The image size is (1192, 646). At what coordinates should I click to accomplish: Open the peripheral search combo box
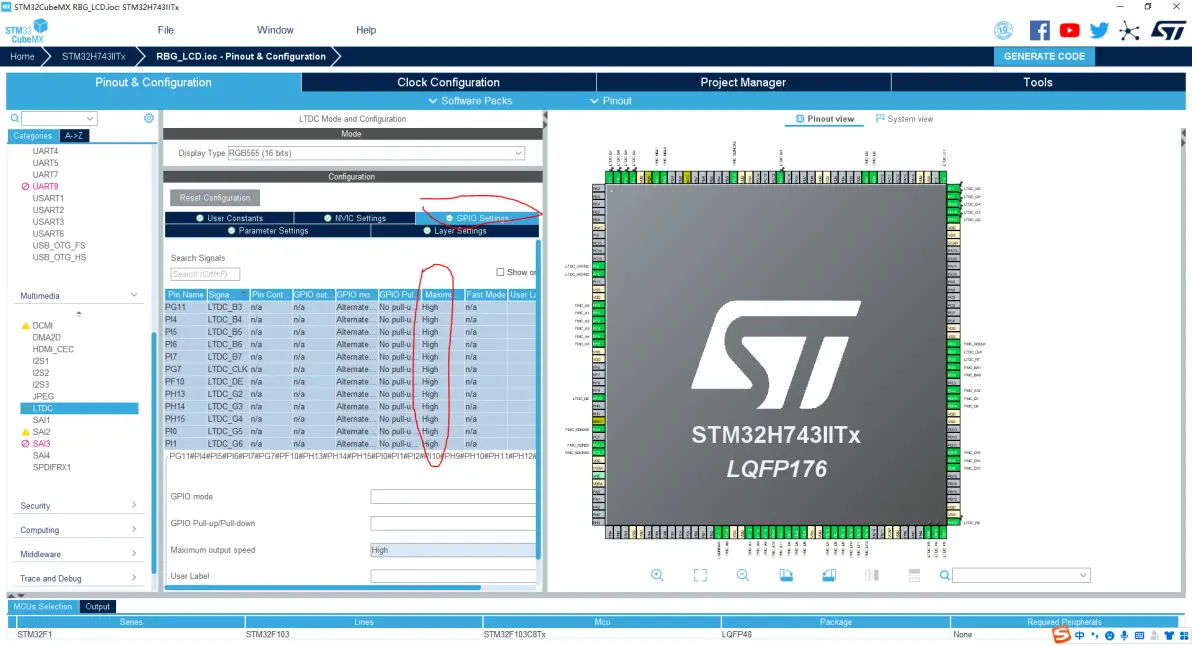tap(59, 119)
